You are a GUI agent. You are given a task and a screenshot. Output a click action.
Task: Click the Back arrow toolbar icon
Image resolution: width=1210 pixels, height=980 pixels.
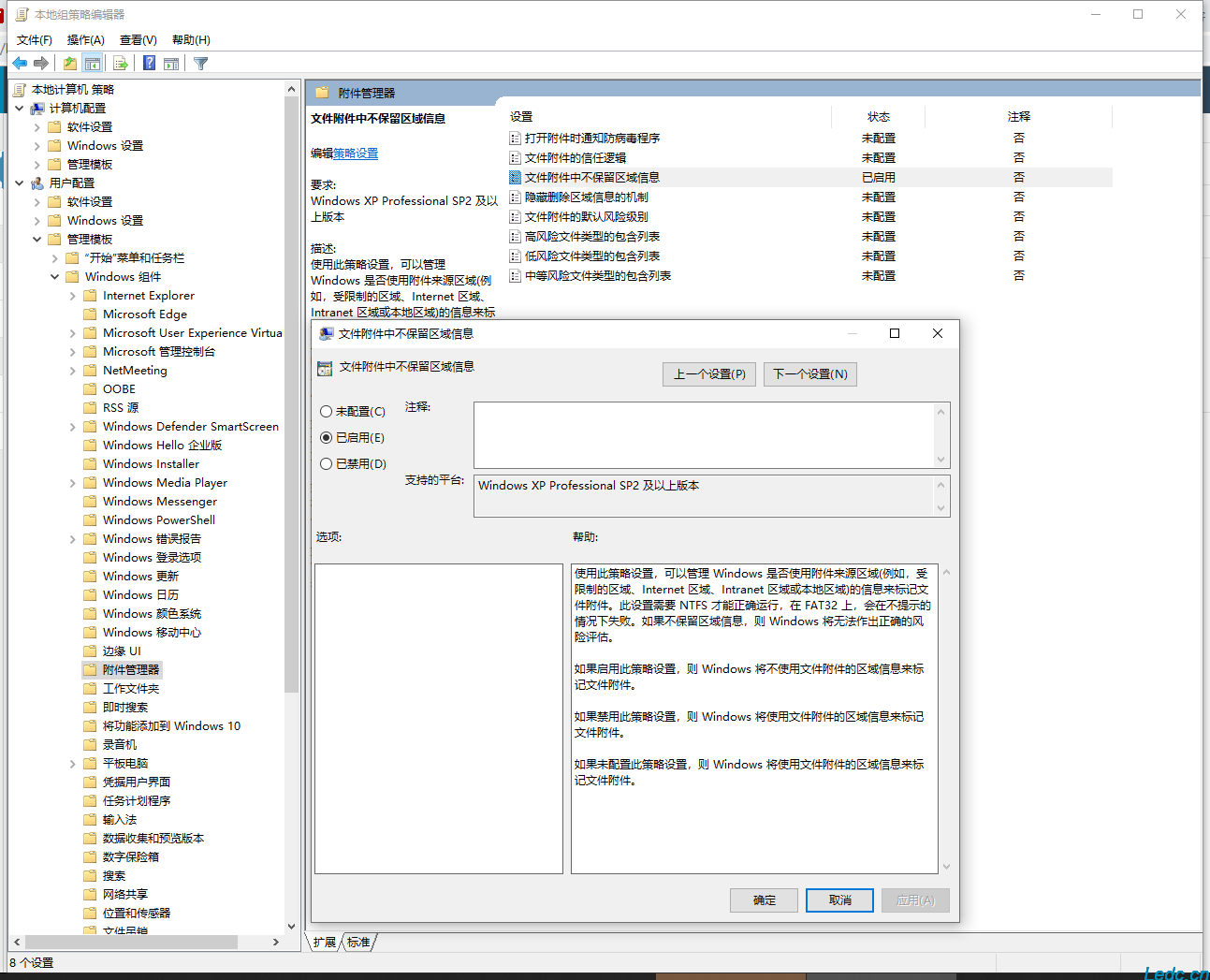20,64
